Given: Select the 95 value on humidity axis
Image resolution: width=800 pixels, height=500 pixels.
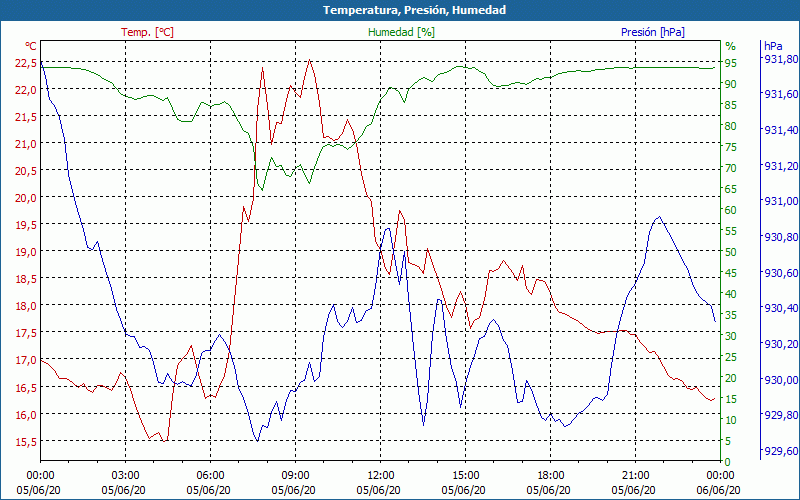Looking at the screenshot, I should (731, 63).
